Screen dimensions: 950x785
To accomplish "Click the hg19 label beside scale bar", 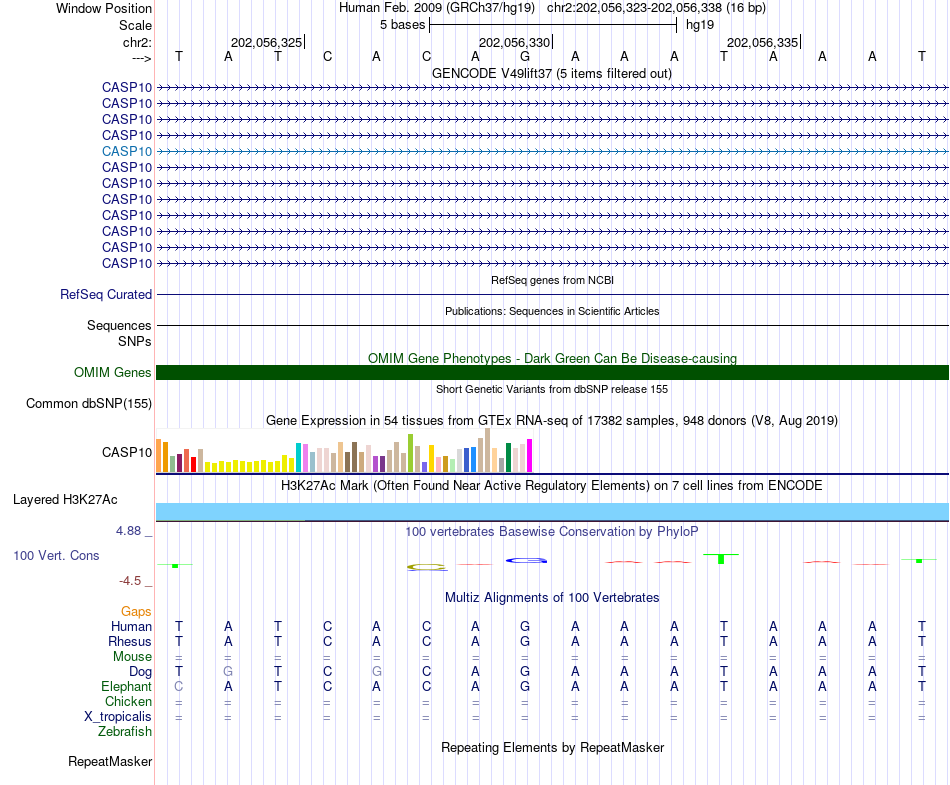I will (700, 25).
